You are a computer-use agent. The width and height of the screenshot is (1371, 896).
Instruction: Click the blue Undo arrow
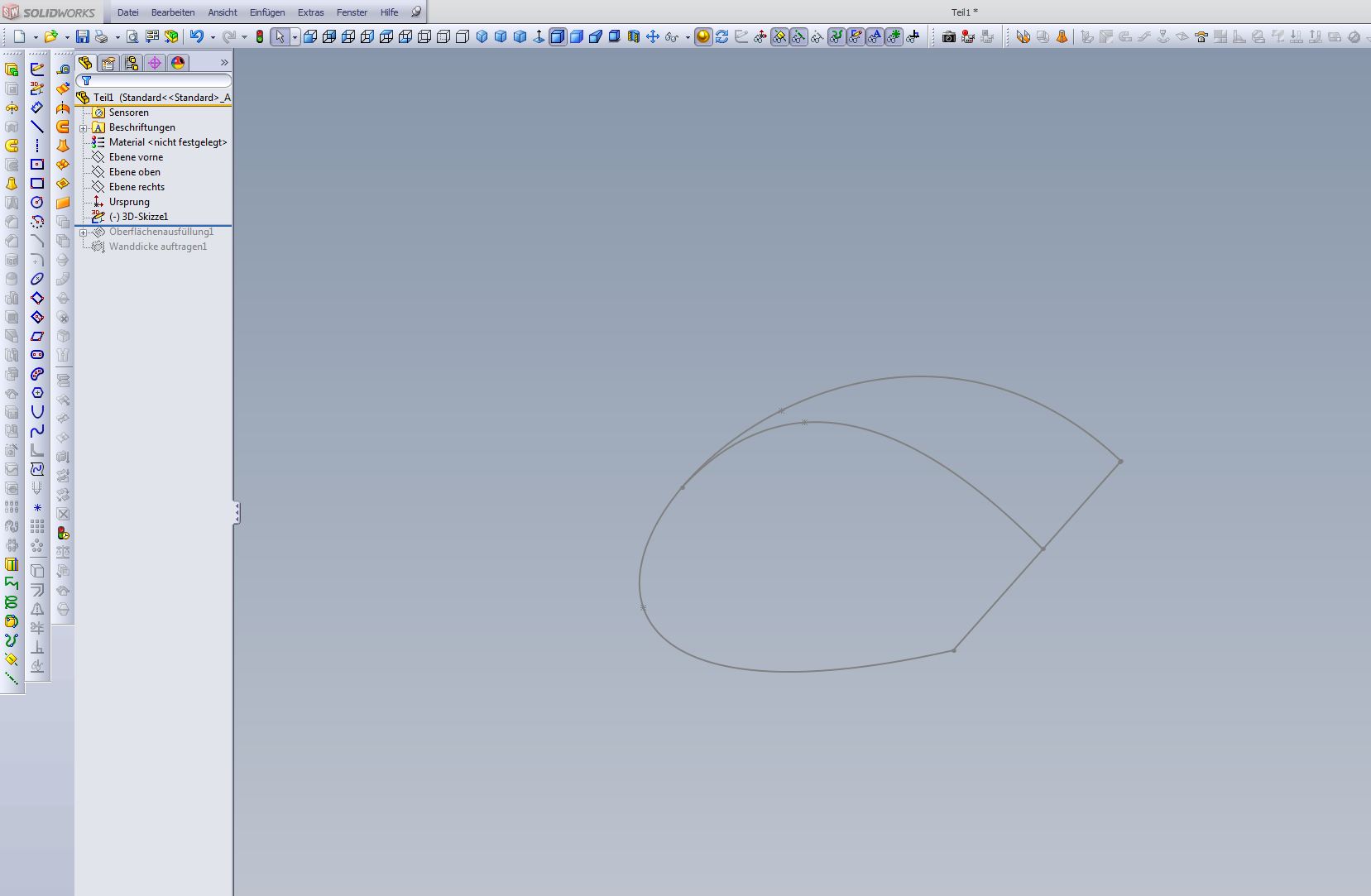point(197,36)
